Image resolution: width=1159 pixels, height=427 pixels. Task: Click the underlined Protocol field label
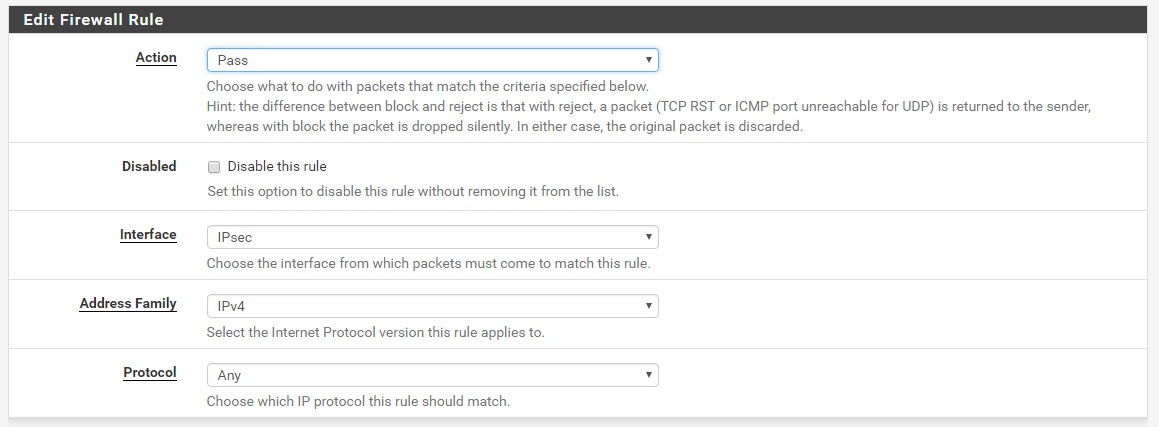pos(150,372)
